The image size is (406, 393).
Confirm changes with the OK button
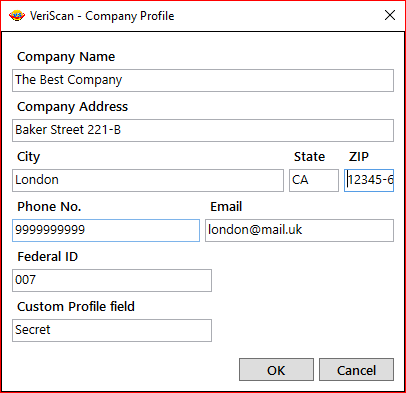point(276,370)
